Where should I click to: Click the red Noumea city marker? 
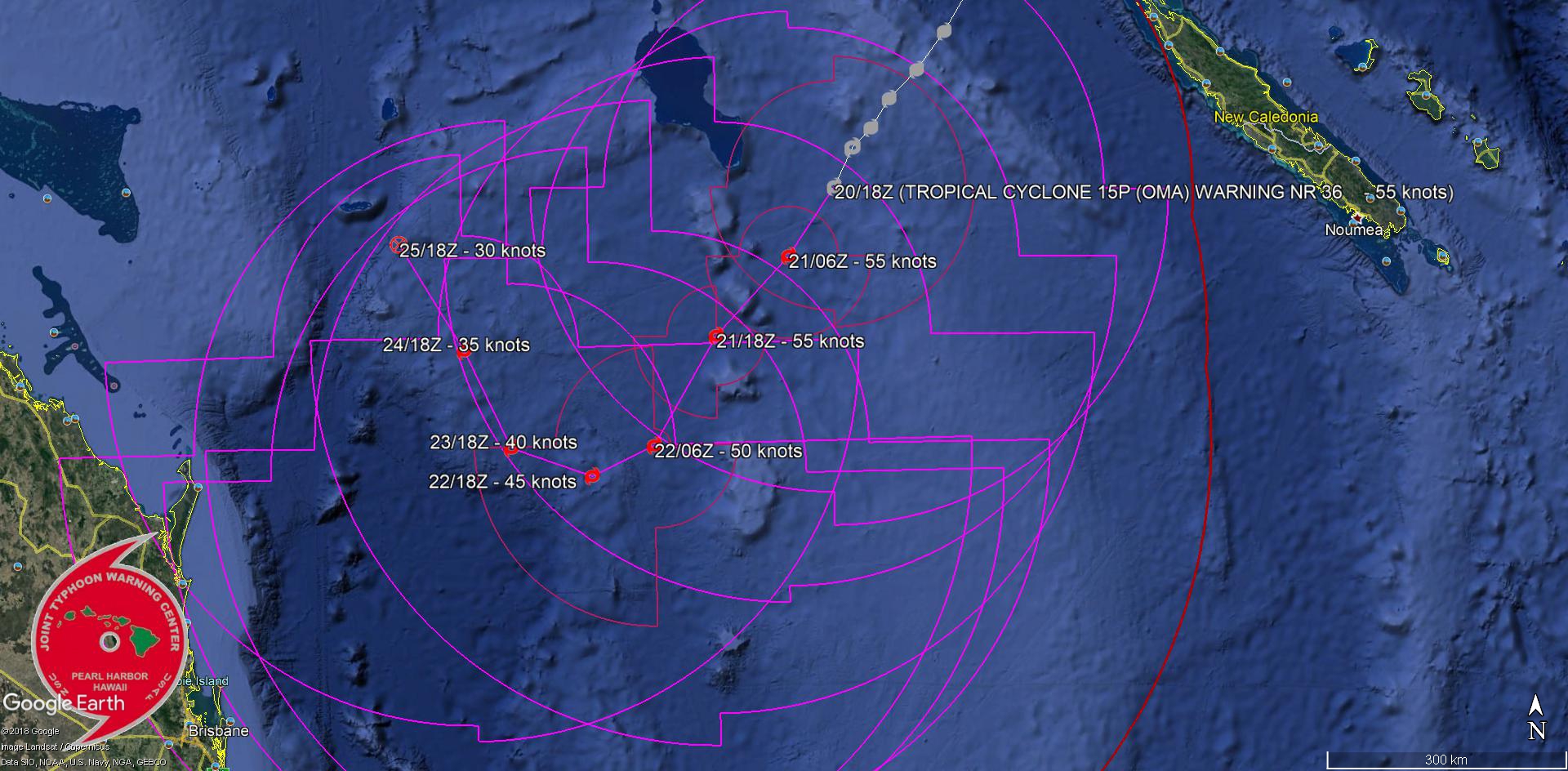tap(1356, 216)
